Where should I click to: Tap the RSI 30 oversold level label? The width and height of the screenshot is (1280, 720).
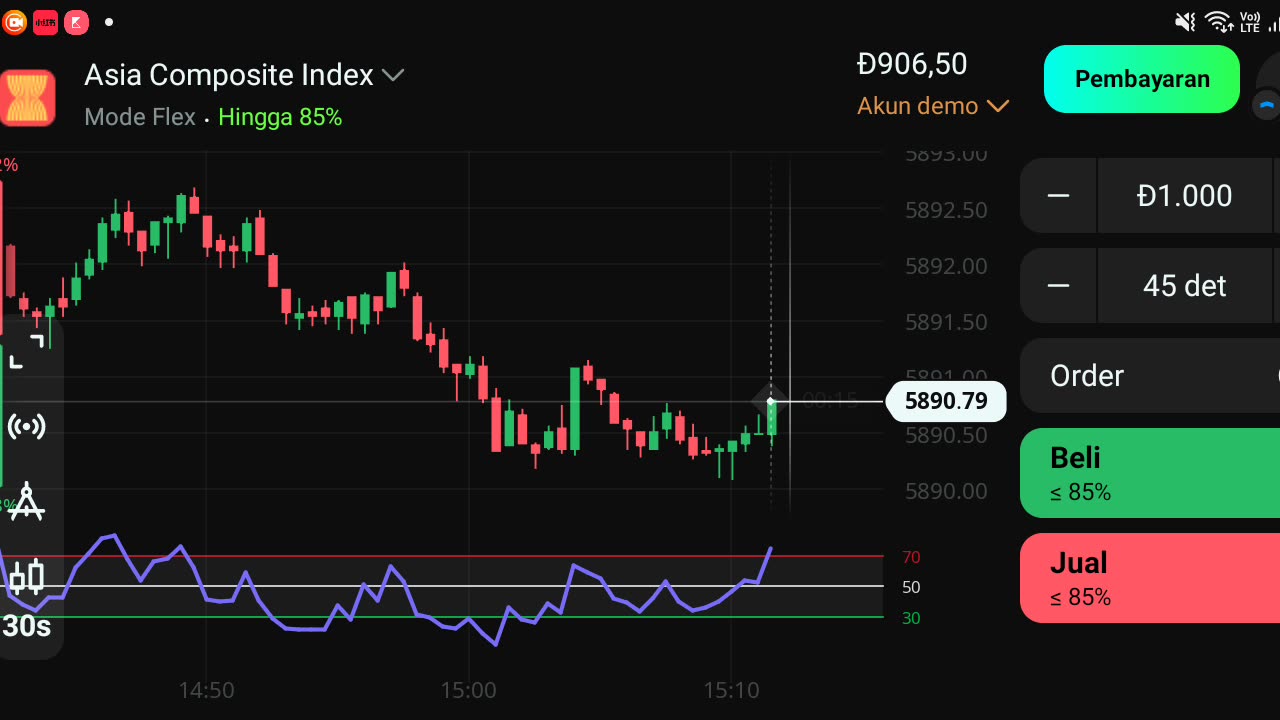pyautogui.click(x=911, y=618)
